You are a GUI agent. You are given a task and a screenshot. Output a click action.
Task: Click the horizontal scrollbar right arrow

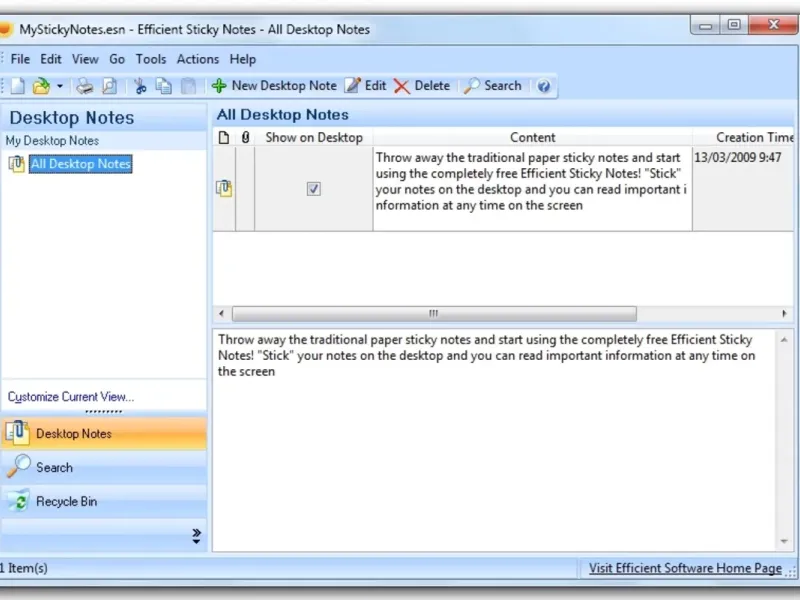coord(785,313)
